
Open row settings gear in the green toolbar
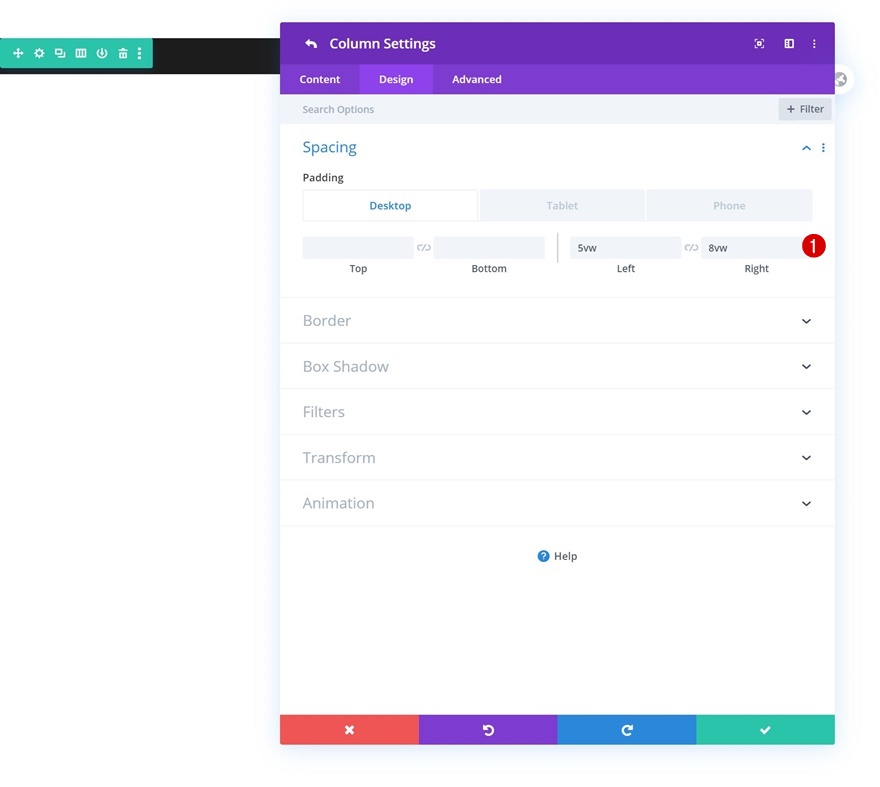39,53
